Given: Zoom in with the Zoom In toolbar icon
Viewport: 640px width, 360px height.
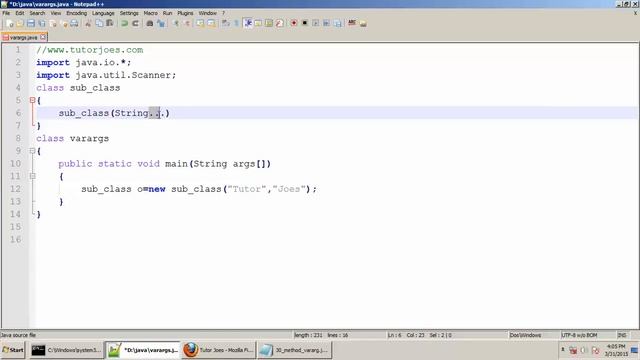Looking at the screenshot, I should 176,23.
